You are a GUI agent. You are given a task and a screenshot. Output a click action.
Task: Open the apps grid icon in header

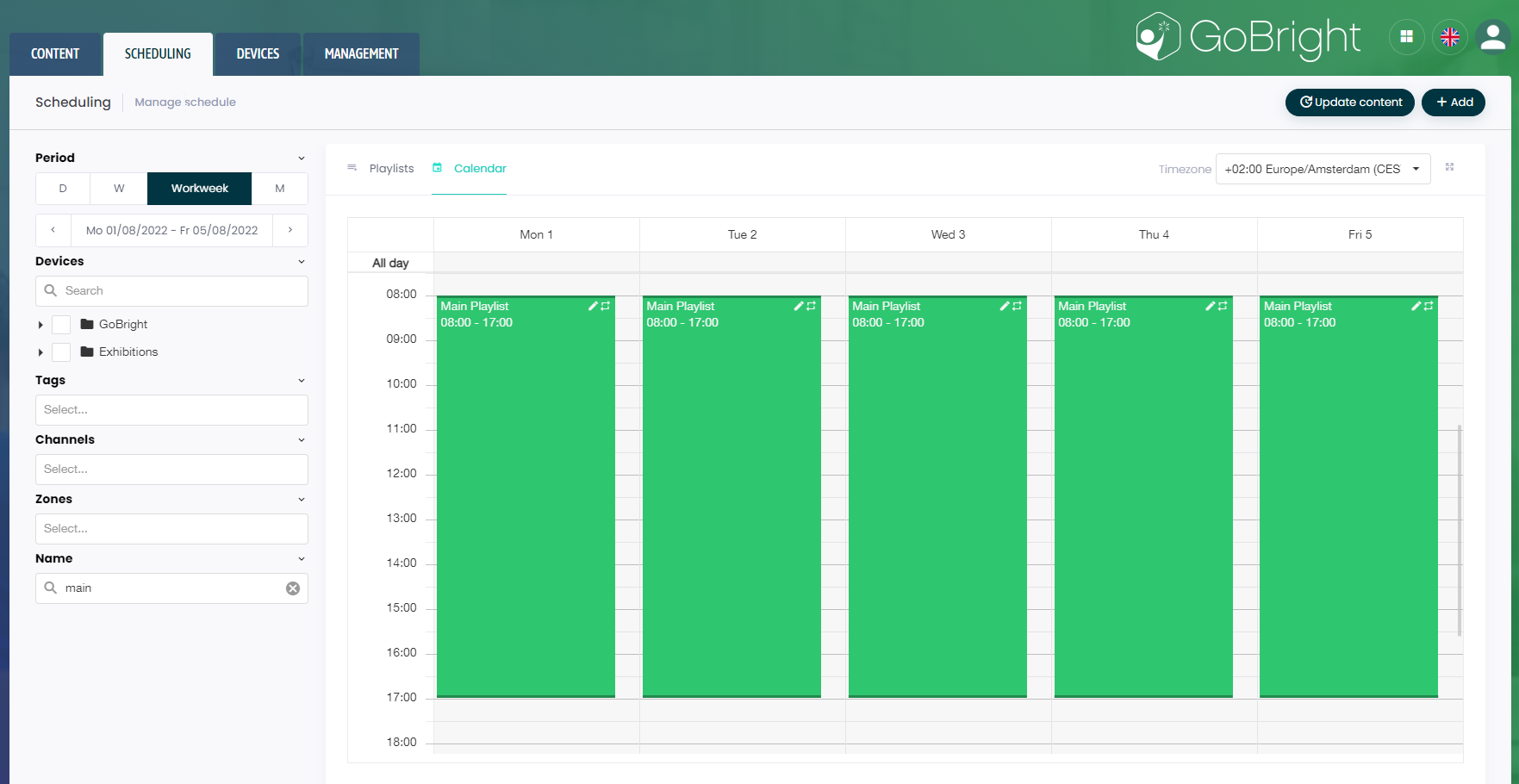click(x=1406, y=37)
